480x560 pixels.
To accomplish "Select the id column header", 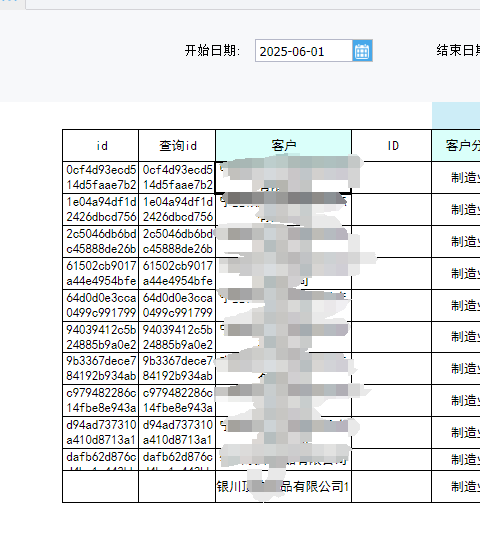I will tap(101, 145).
